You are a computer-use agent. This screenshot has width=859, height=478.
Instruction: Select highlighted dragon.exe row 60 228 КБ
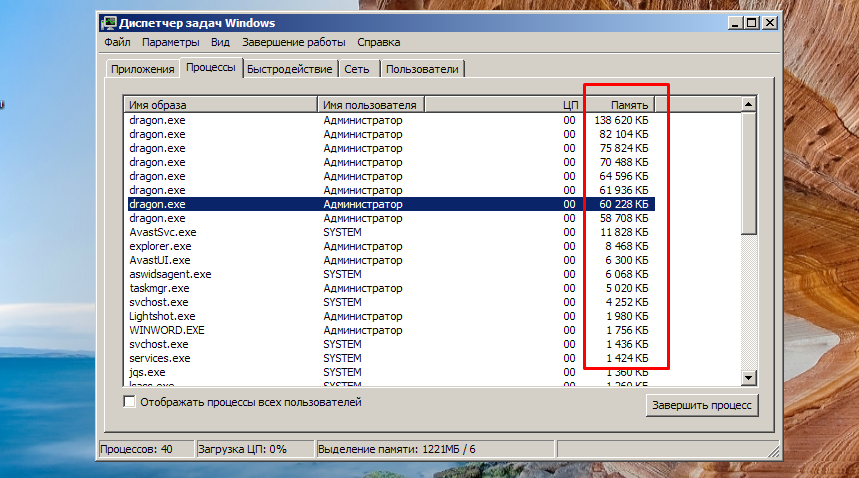click(391, 204)
